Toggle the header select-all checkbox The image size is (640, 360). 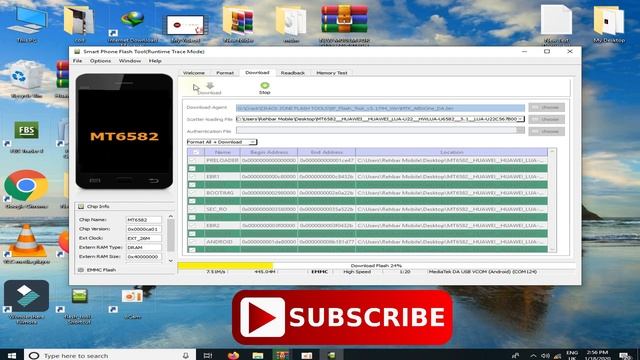(x=196, y=152)
